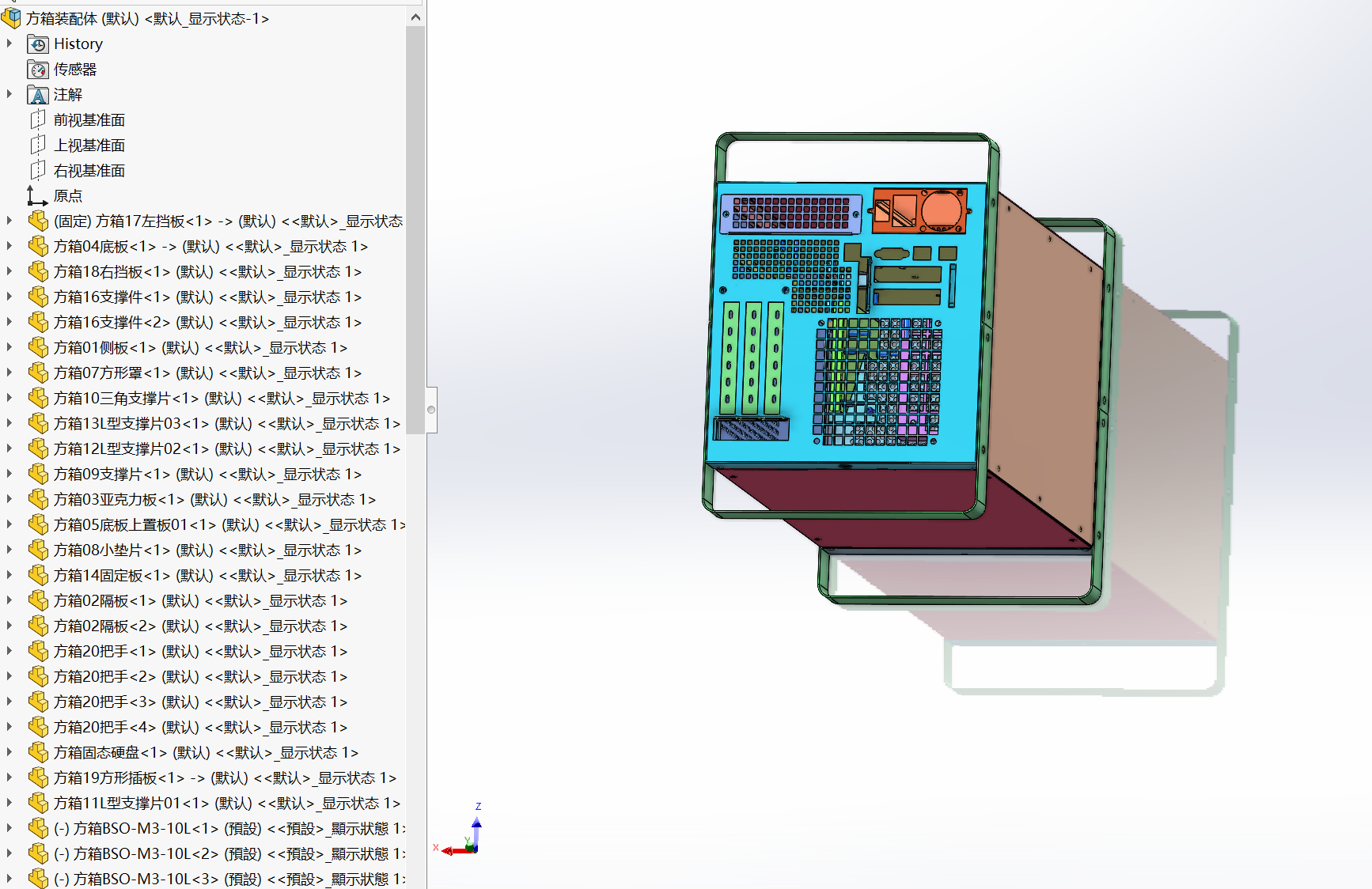Expand the History tree node
1372x889 pixels.
pyautogui.click(x=9, y=44)
